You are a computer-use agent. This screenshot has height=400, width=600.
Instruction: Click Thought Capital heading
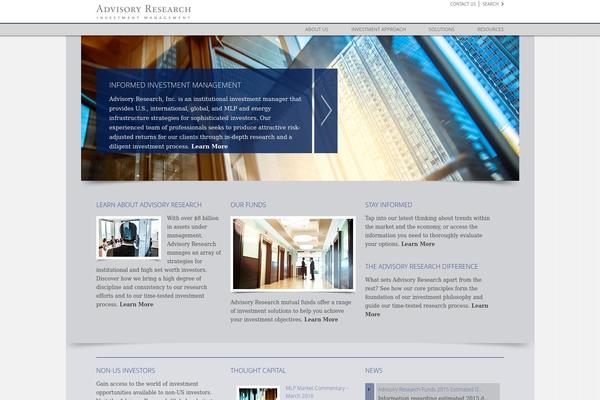click(258, 371)
